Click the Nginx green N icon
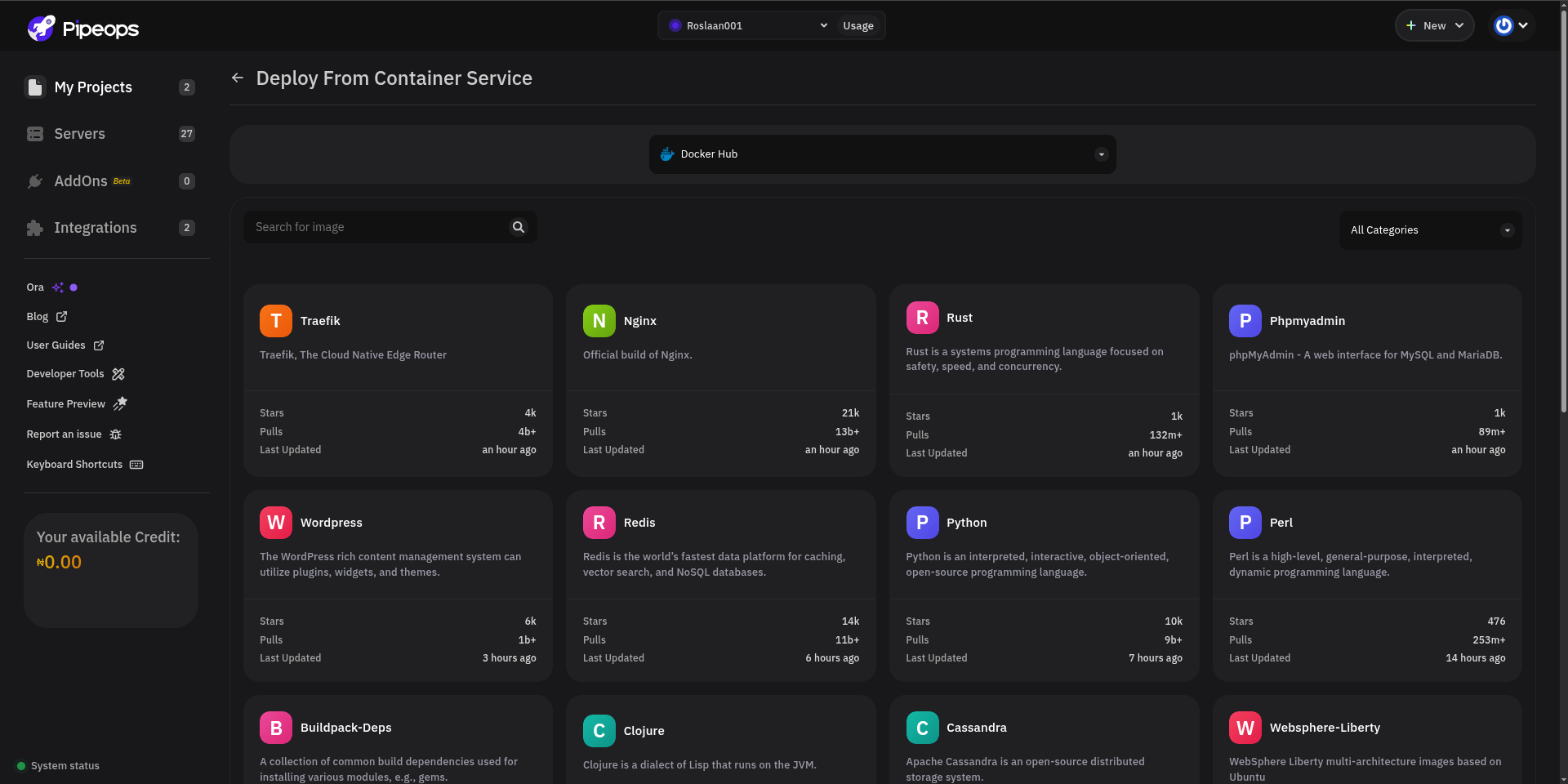Screen dimensions: 1568x784 [599, 321]
